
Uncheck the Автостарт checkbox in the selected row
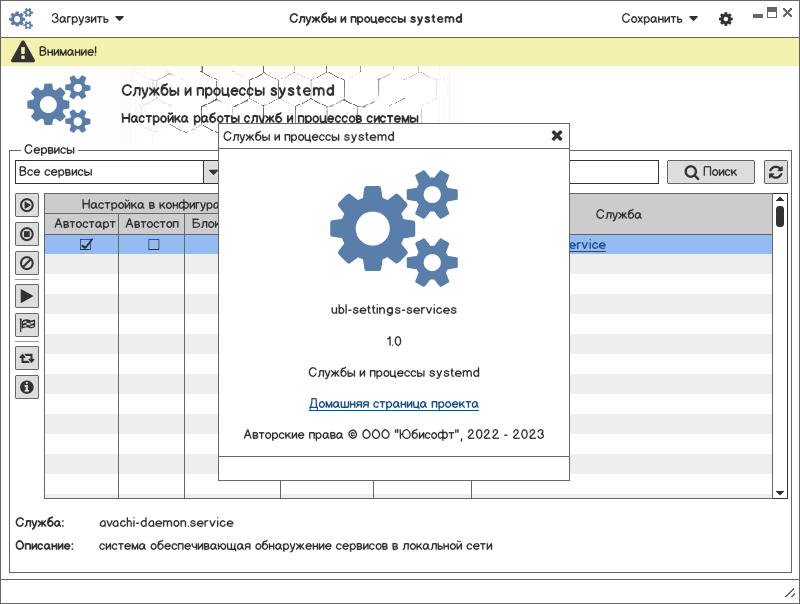86,245
